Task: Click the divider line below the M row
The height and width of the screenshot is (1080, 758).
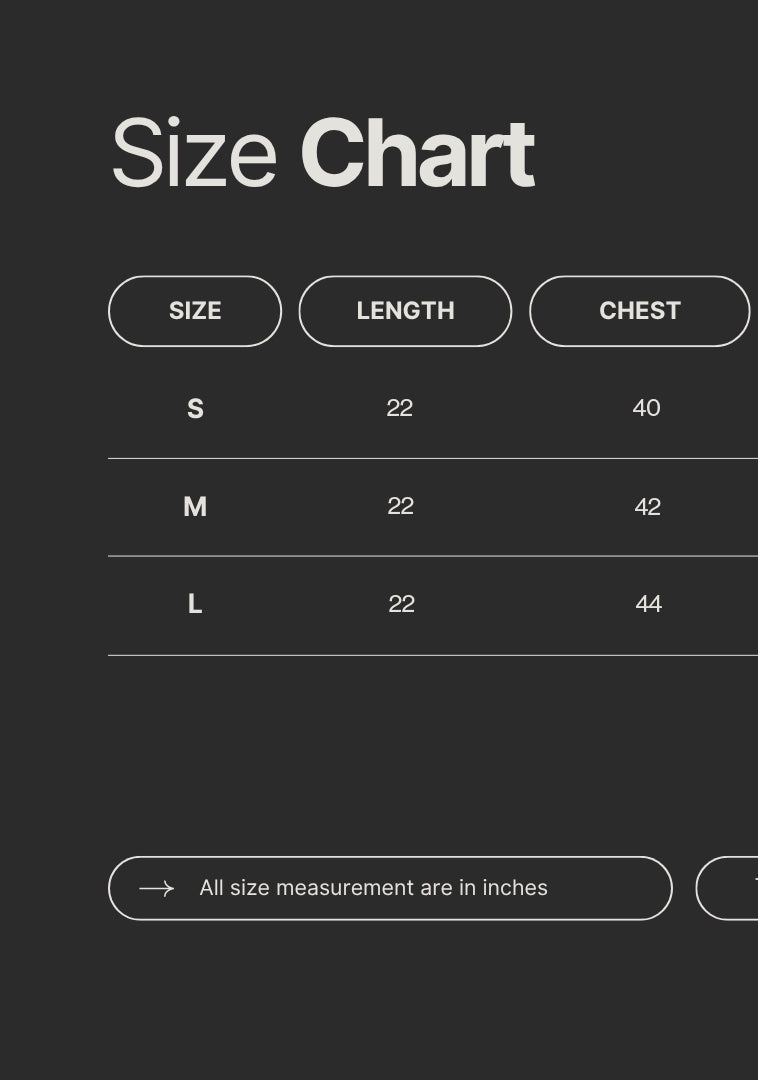Action: (x=432, y=556)
